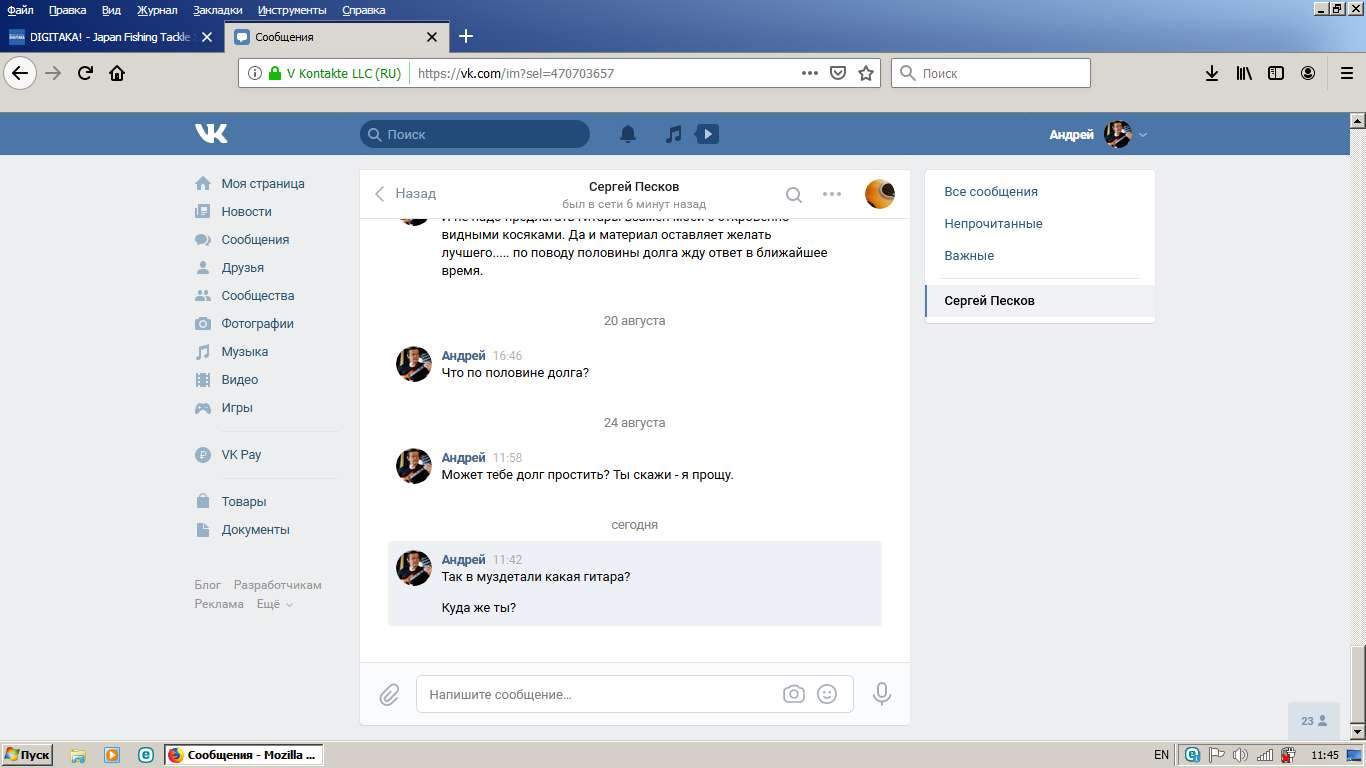Viewport: 1366px width, 768px height.
Task: Bookmark this page with star icon
Action: (866, 73)
